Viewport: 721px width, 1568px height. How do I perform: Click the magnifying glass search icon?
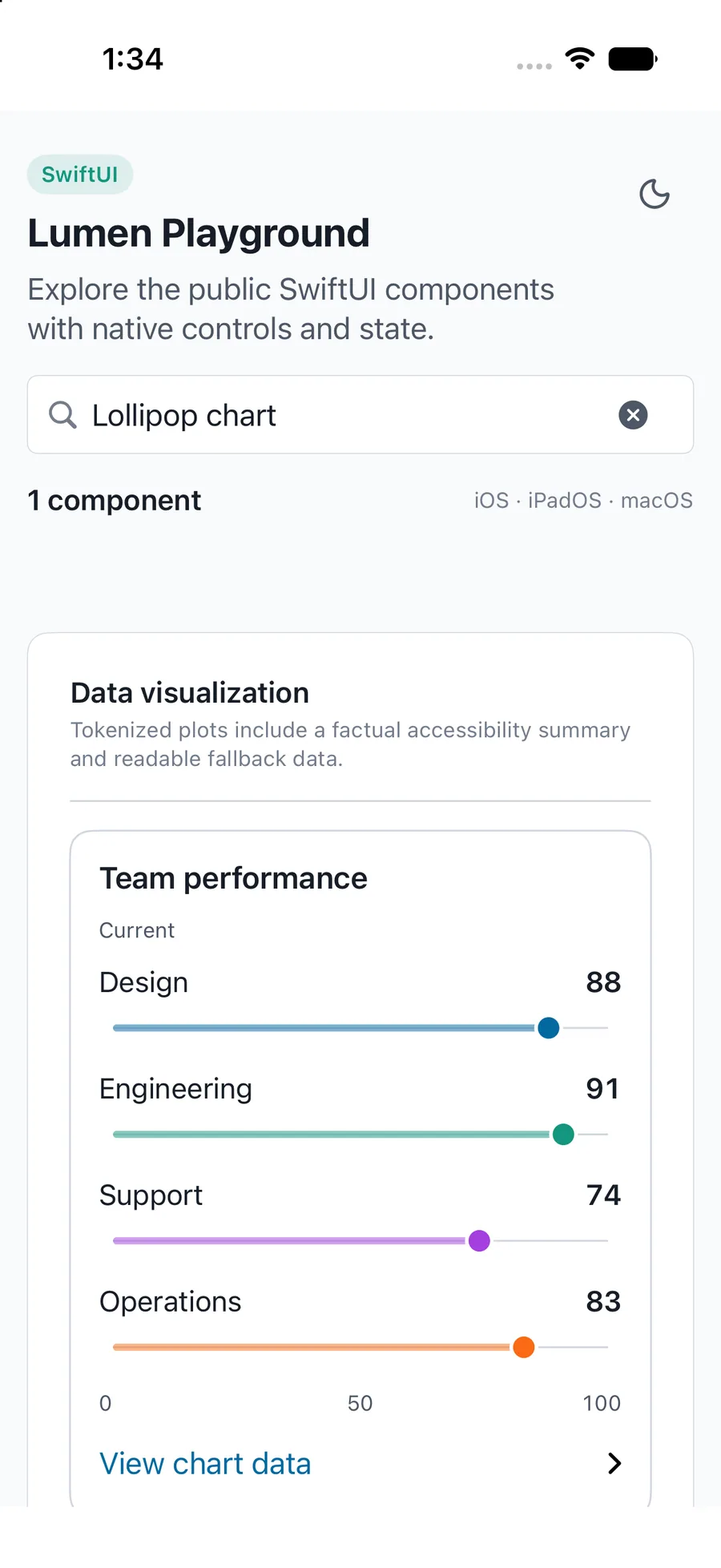[x=62, y=415]
